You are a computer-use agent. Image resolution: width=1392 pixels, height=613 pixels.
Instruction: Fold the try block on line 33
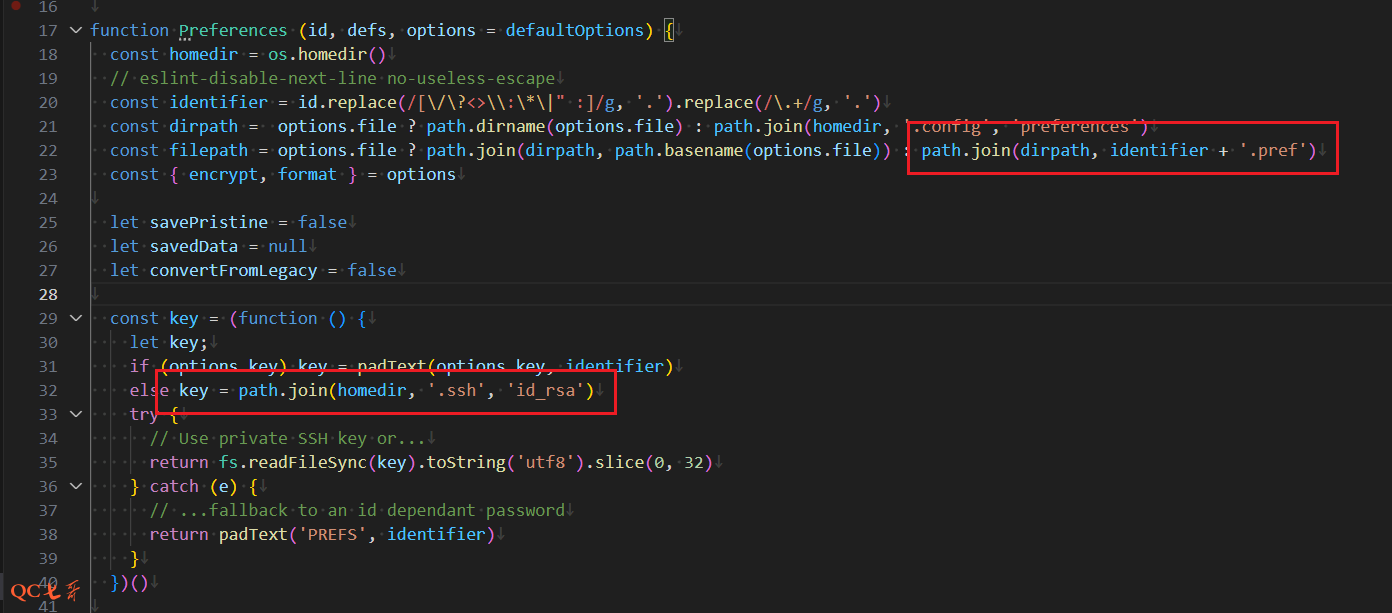pyautogui.click(x=75, y=414)
